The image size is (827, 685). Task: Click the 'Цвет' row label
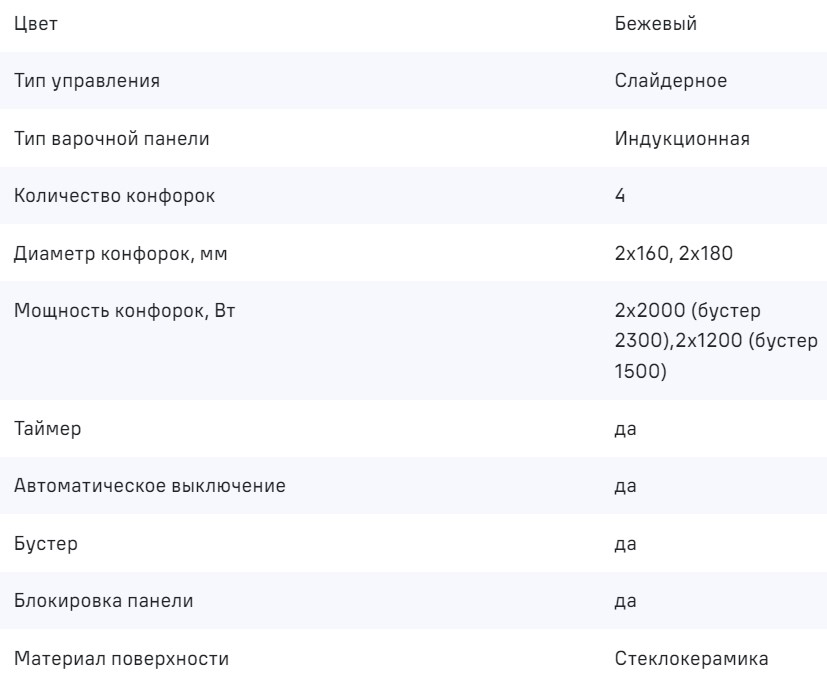coord(36,25)
